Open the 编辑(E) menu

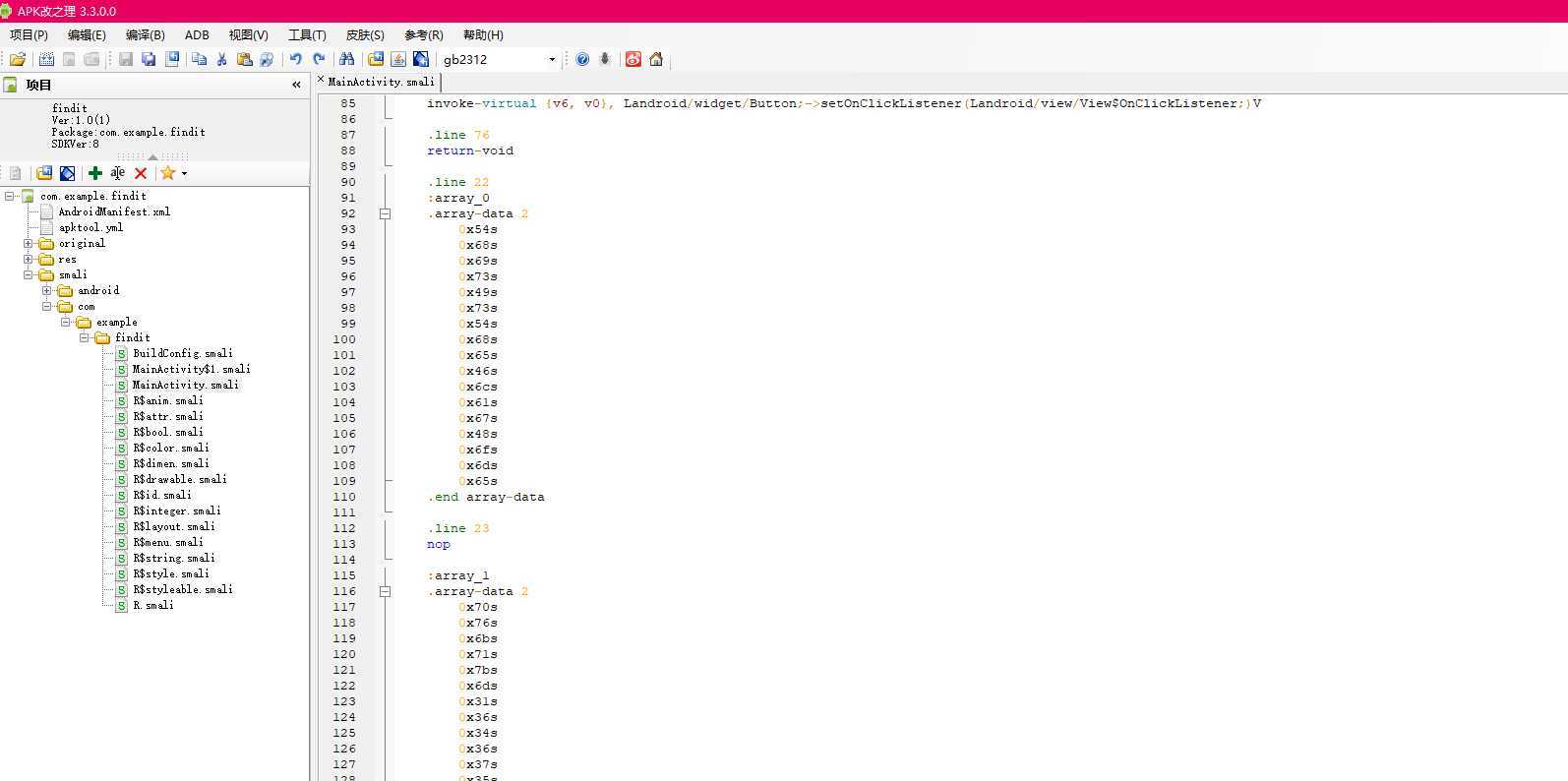(87, 34)
